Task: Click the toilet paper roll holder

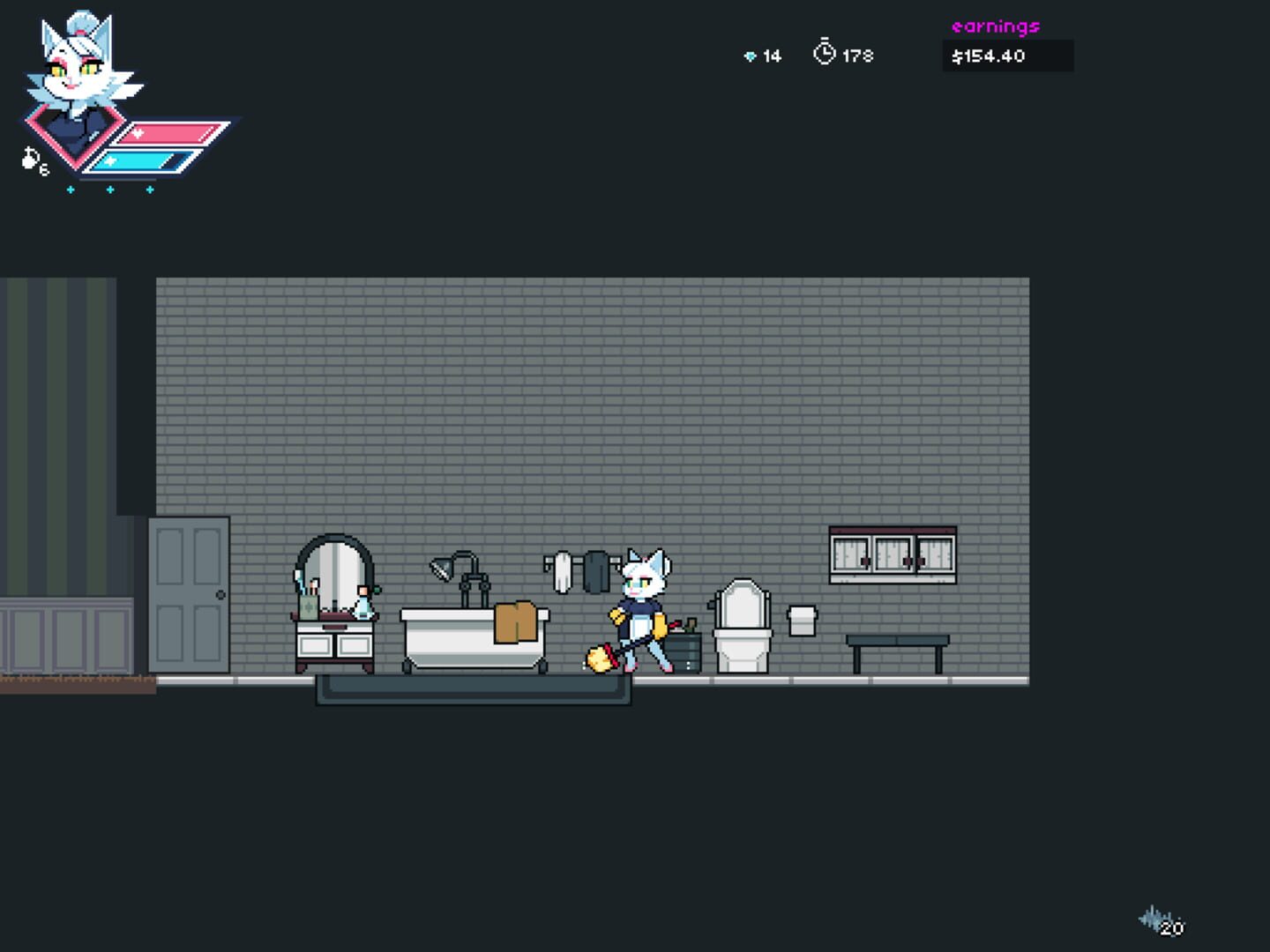Action: (x=802, y=620)
